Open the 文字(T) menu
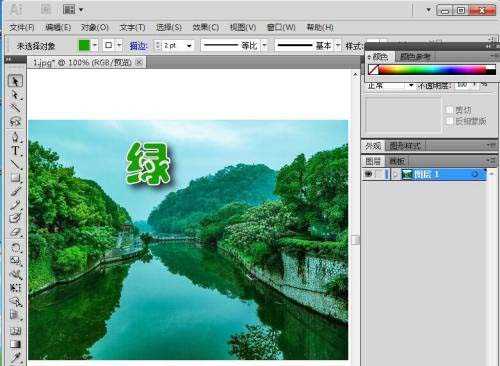Image resolution: width=500 pixels, height=366 pixels. tap(132, 27)
